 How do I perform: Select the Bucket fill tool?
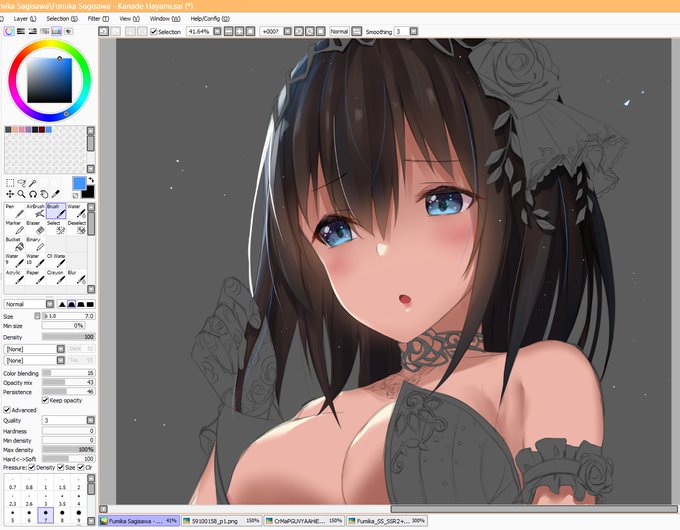14,244
